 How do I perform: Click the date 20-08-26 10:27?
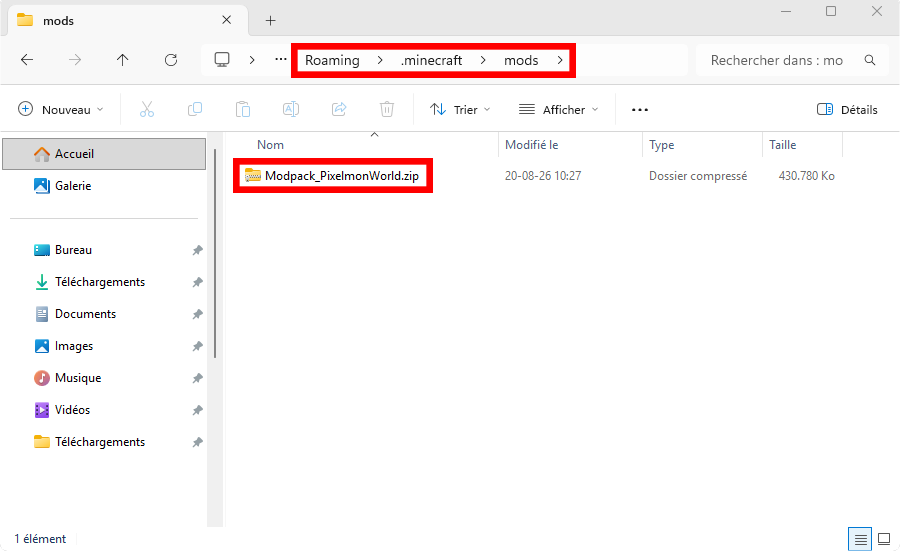543,176
